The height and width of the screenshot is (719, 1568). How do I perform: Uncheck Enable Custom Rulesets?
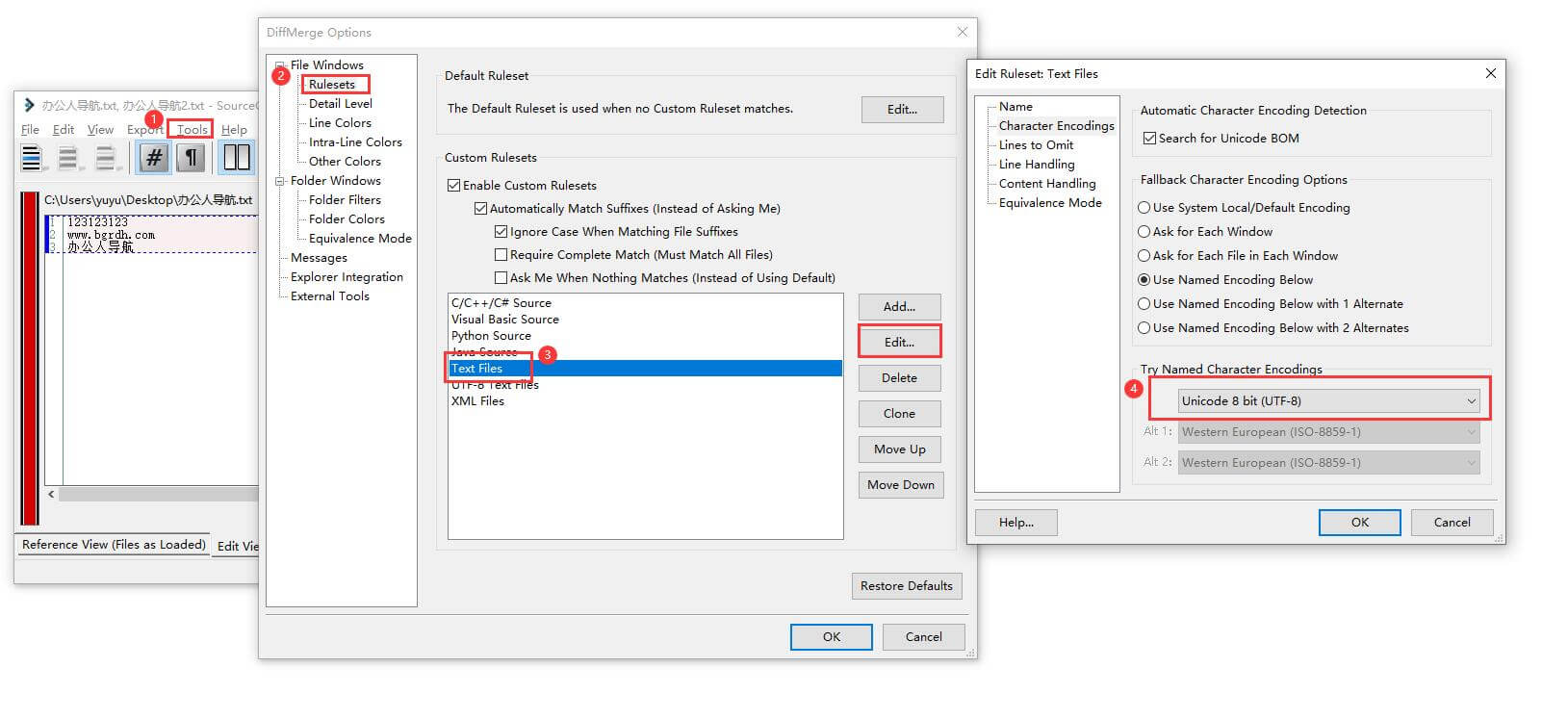point(454,186)
